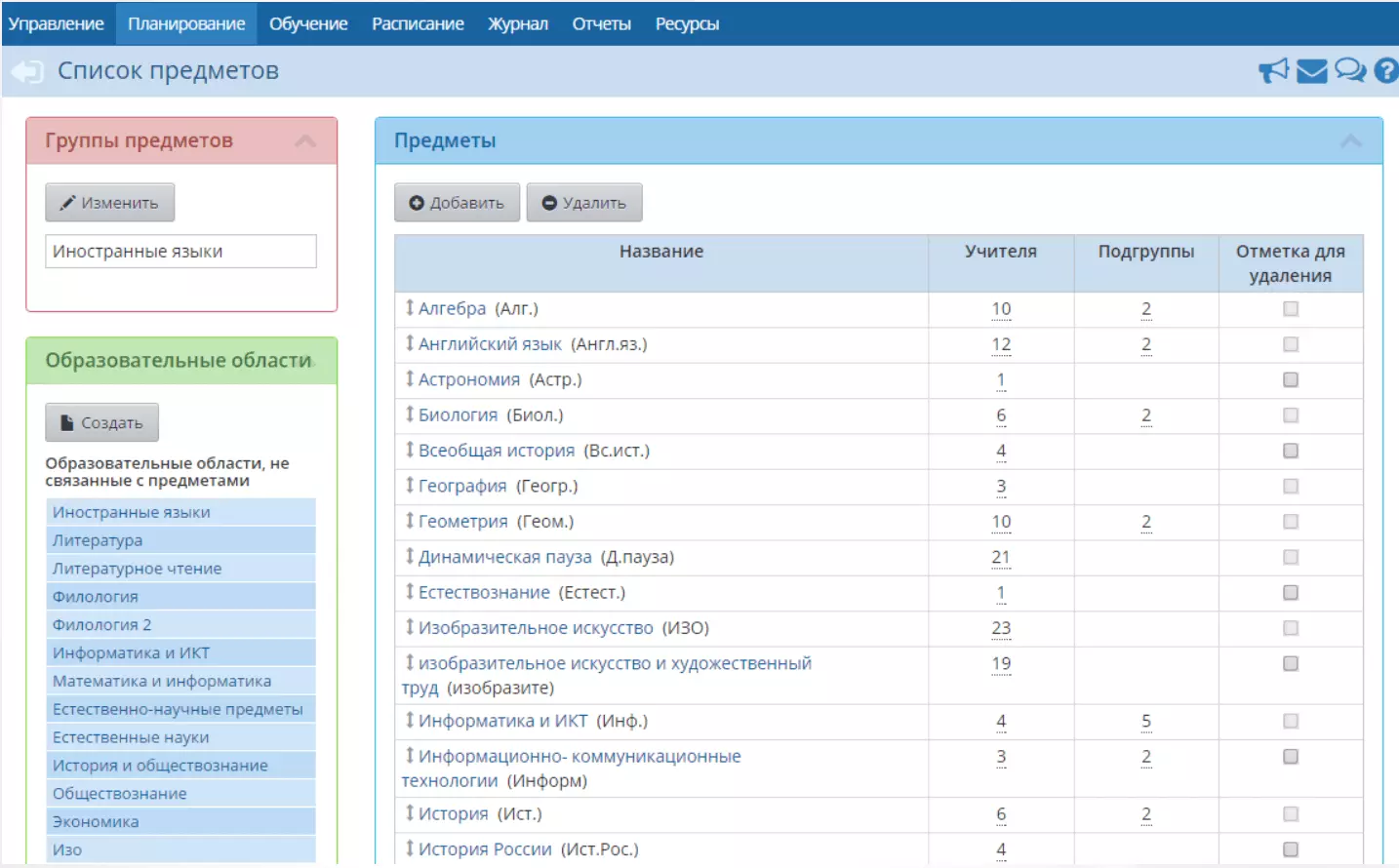Tick the deletion checkbox for География
Viewport: 1399px width, 868px height.
1291,486
